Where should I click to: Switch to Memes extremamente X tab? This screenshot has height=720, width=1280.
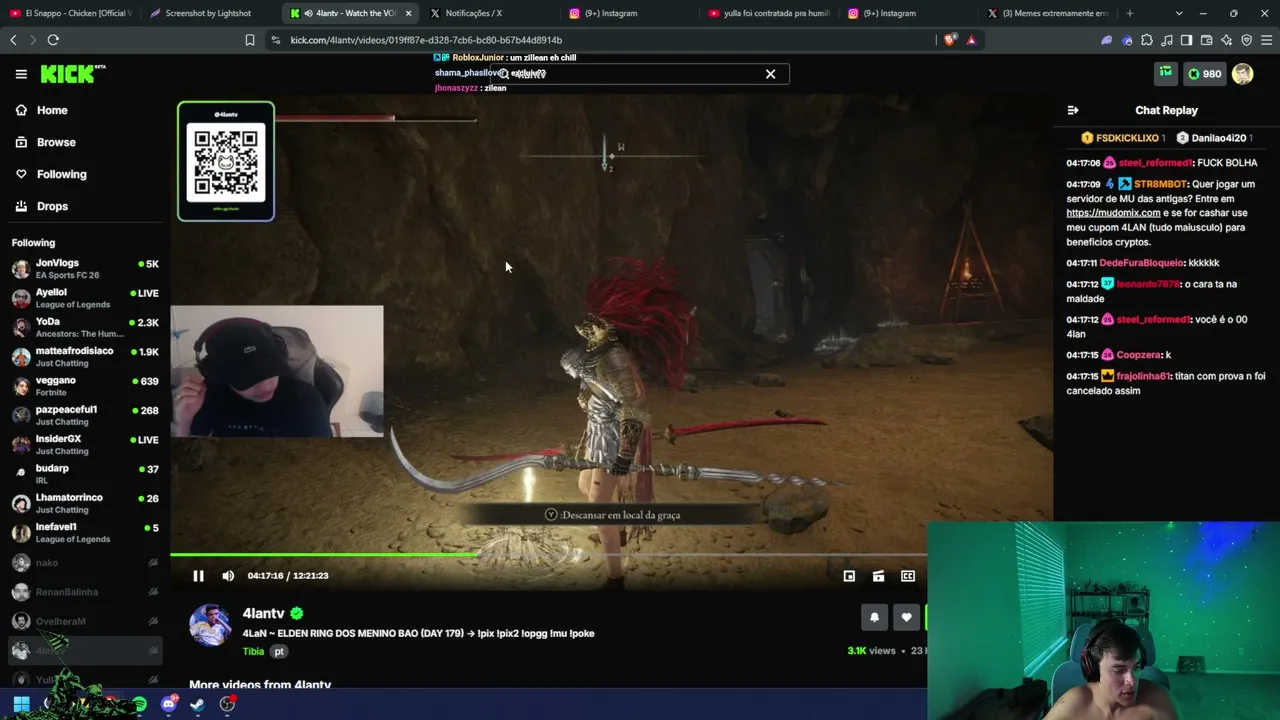point(1047,13)
